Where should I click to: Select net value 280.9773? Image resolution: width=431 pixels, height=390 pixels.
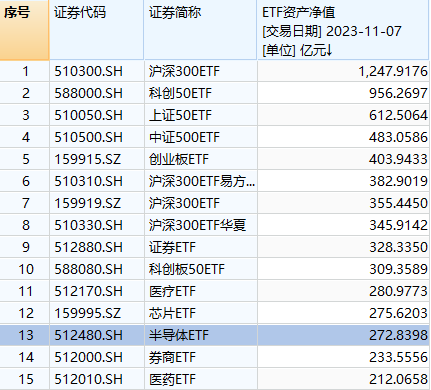(343, 291)
